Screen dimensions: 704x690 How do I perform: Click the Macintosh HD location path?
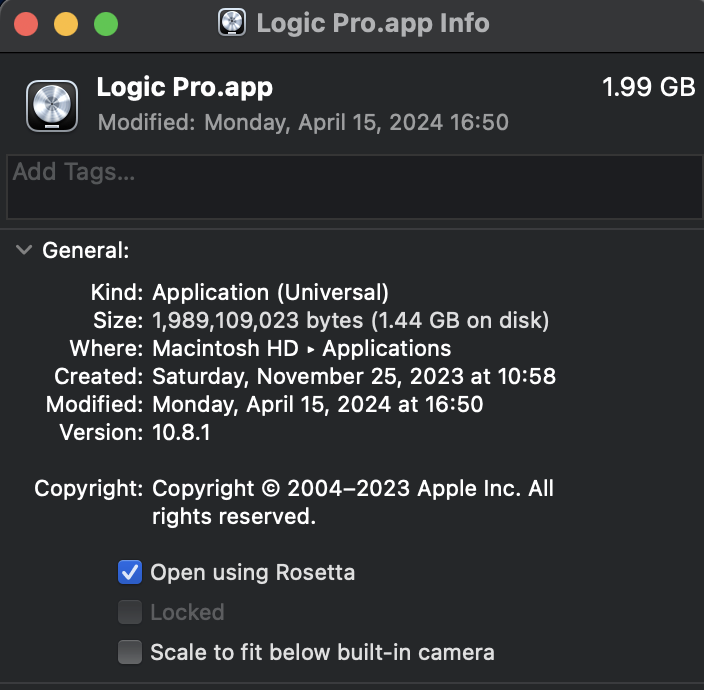click(x=225, y=348)
